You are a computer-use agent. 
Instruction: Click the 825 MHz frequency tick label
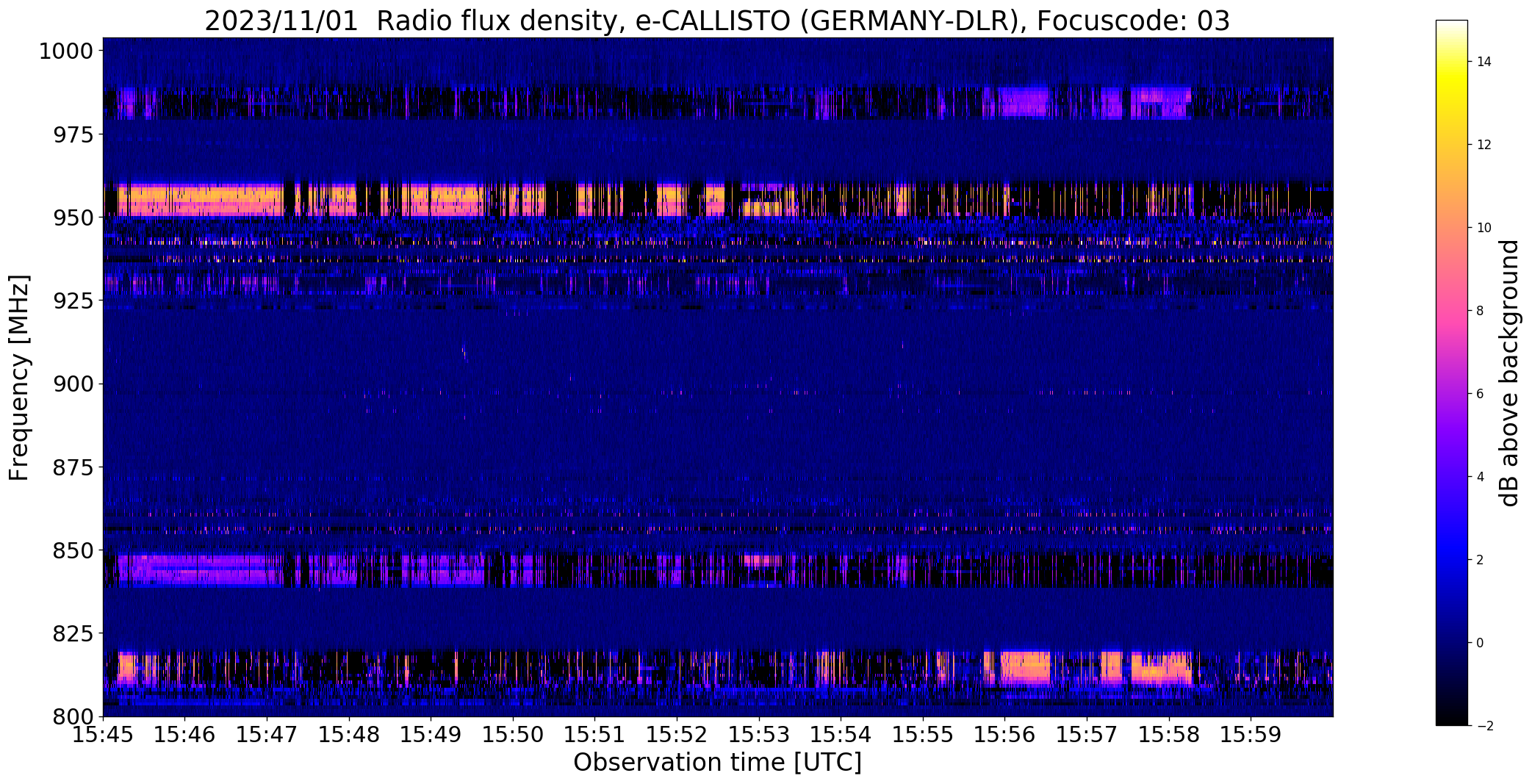click(x=73, y=633)
